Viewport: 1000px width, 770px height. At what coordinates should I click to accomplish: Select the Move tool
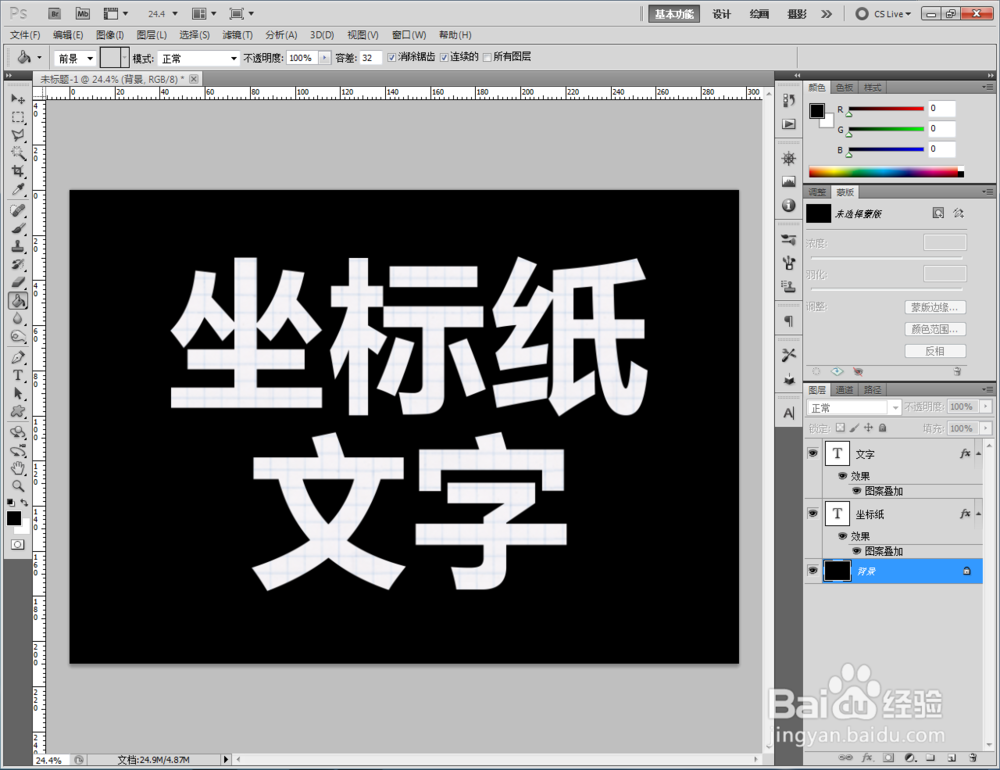[x=18, y=99]
